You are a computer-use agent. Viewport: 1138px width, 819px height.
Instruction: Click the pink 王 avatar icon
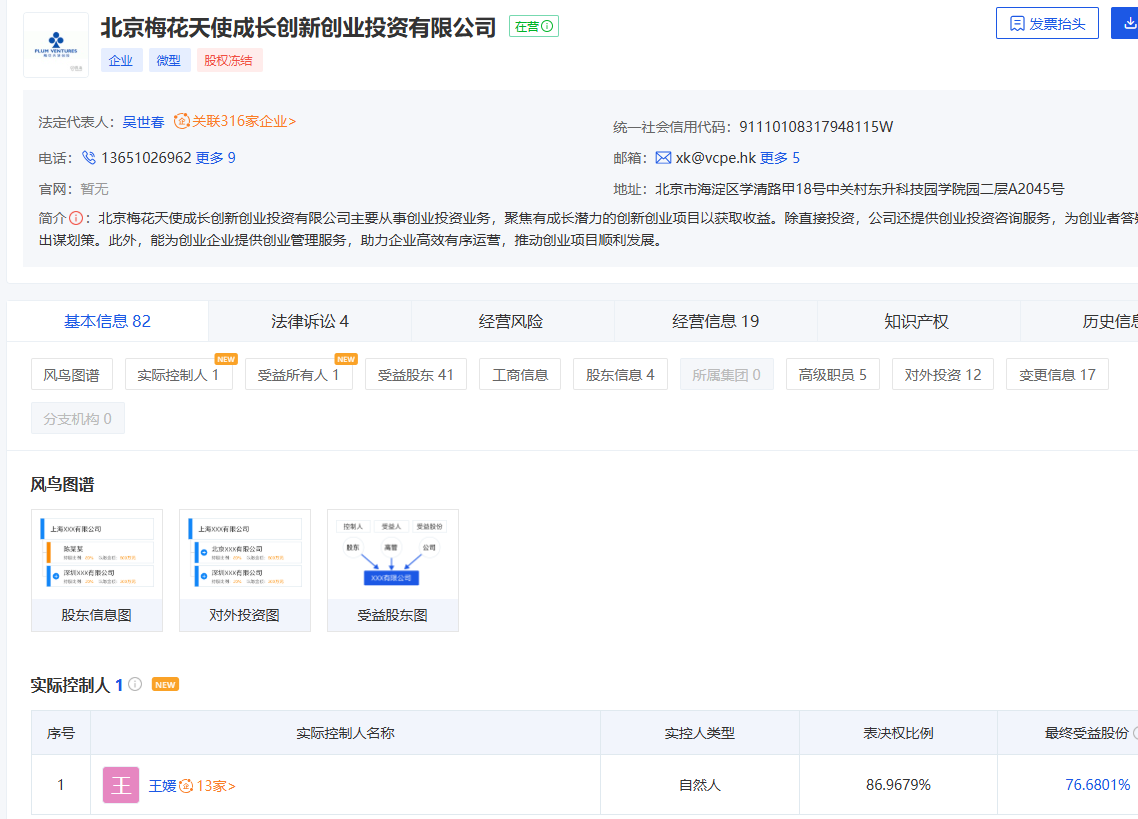click(x=121, y=785)
